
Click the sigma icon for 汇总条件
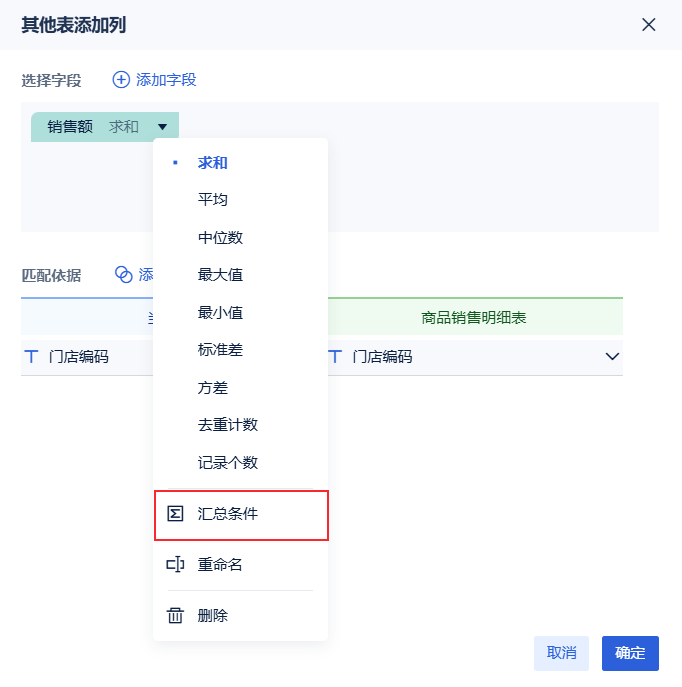click(175, 514)
